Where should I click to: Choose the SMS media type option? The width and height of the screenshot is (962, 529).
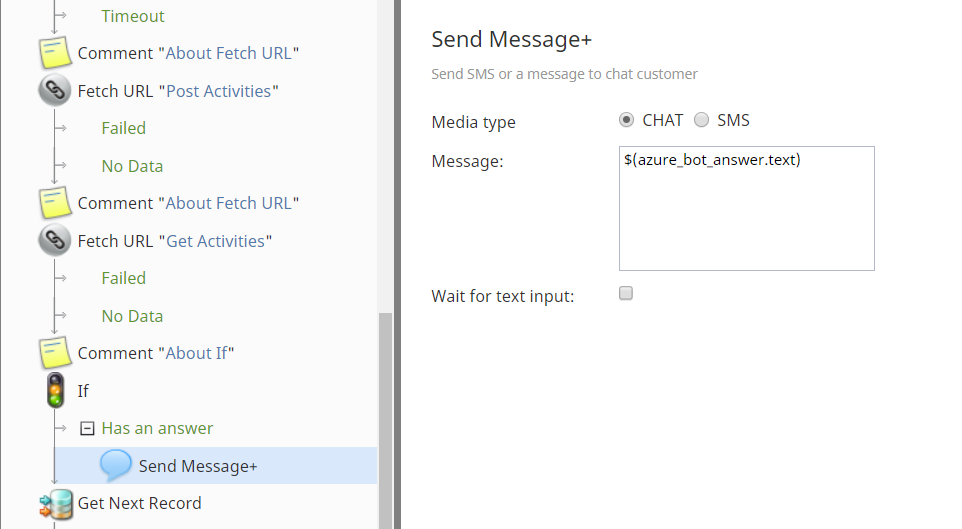(x=701, y=120)
